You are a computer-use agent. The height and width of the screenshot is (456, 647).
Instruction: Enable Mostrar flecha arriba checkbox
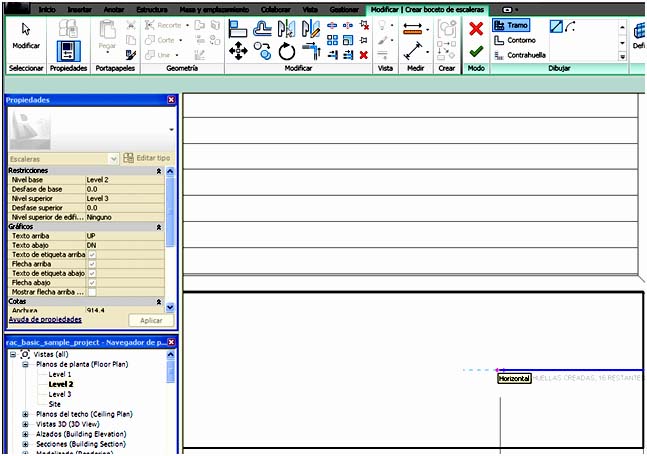point(92,292)
